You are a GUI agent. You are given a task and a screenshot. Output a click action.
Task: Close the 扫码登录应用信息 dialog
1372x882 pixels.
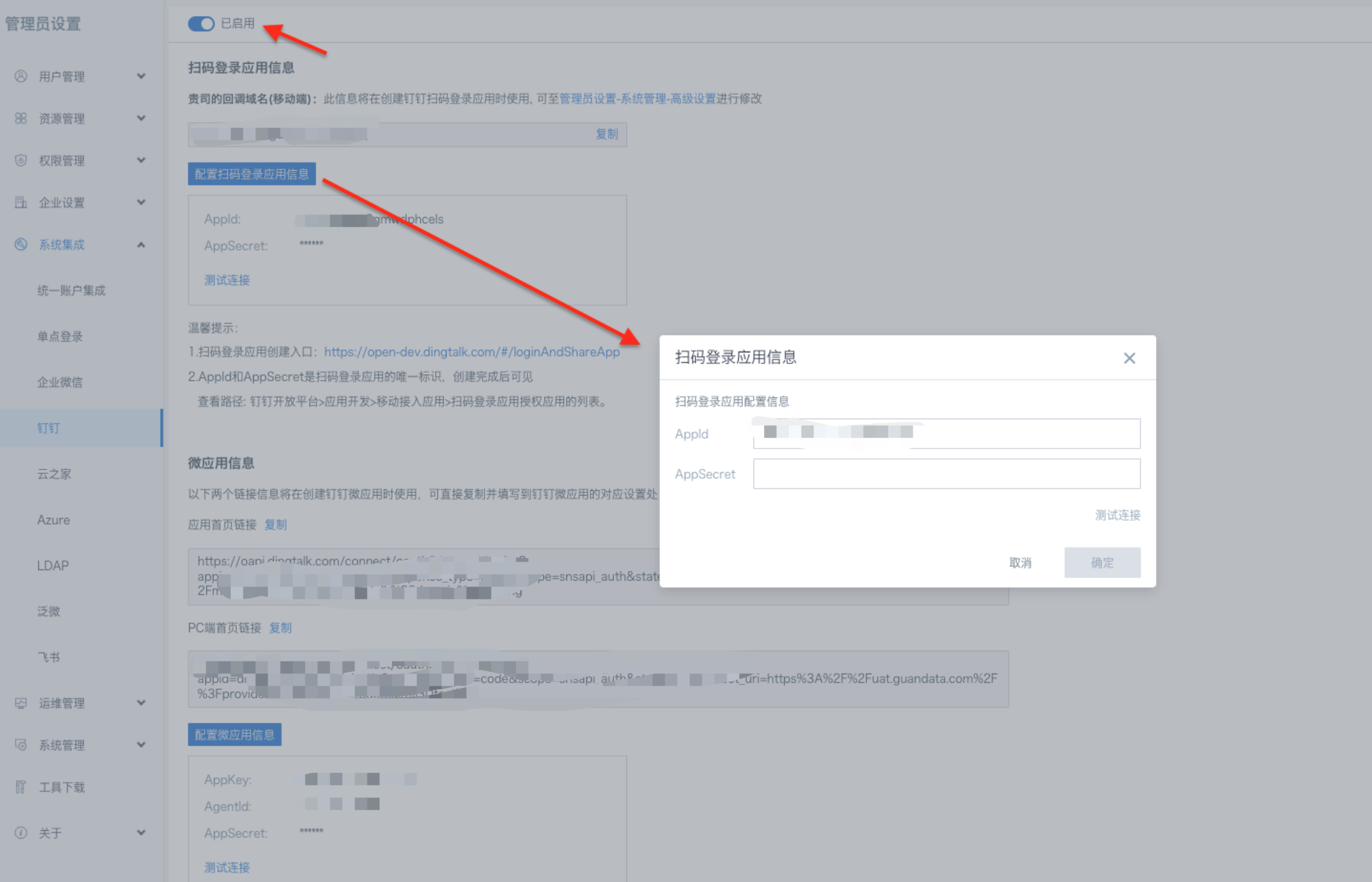[1129, 358]
